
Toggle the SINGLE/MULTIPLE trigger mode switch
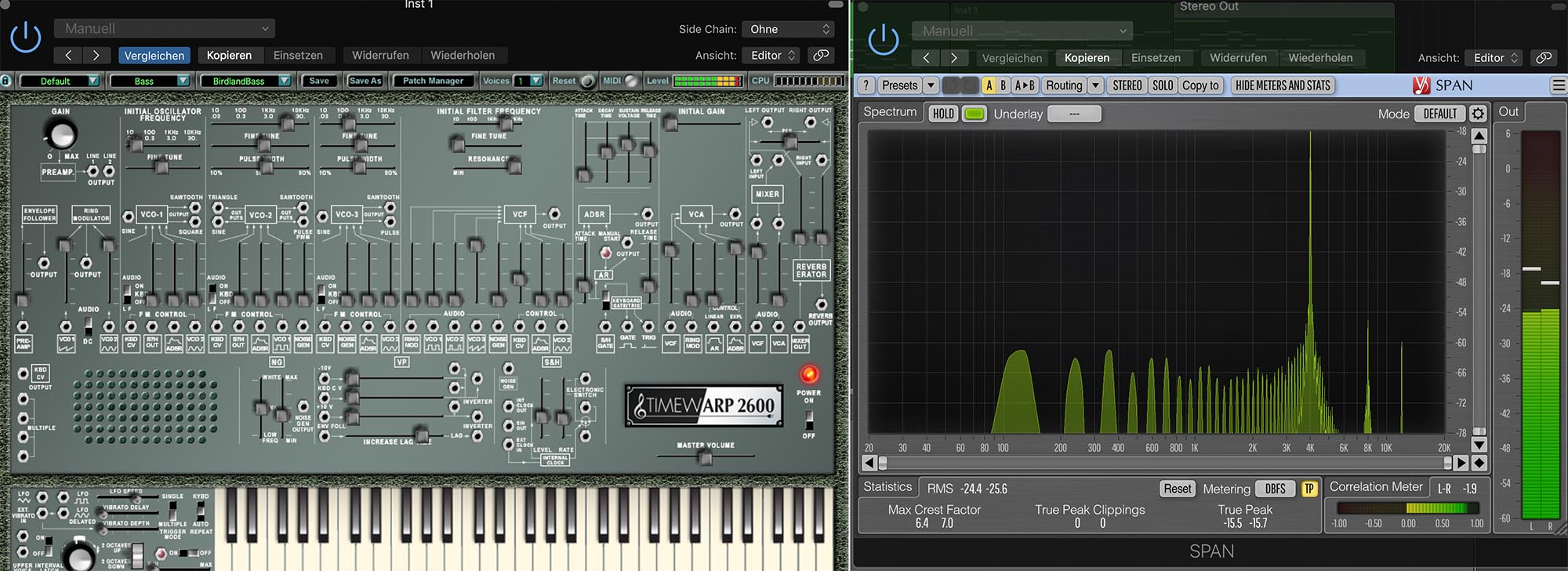click(172, 511)
